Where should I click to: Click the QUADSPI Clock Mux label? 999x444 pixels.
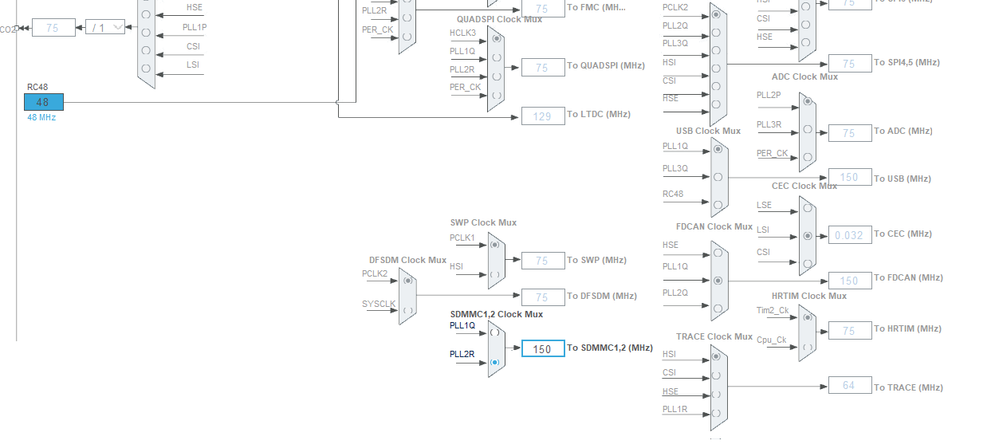pyautogui.click(x=499, y=19)
